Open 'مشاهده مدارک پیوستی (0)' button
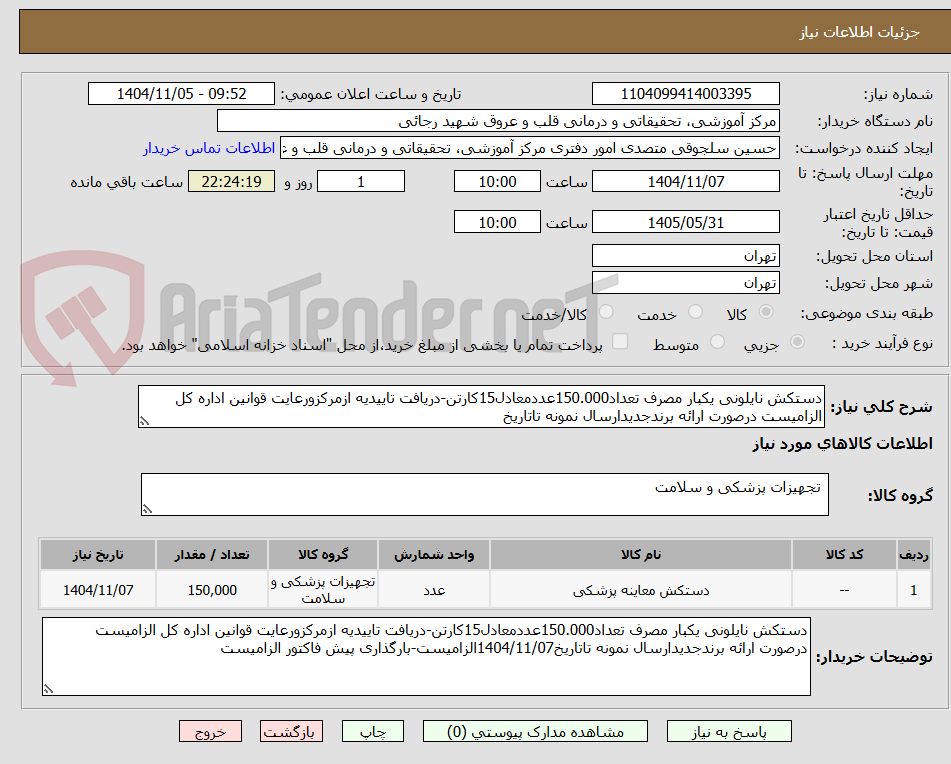 click(x=535, y=731)
